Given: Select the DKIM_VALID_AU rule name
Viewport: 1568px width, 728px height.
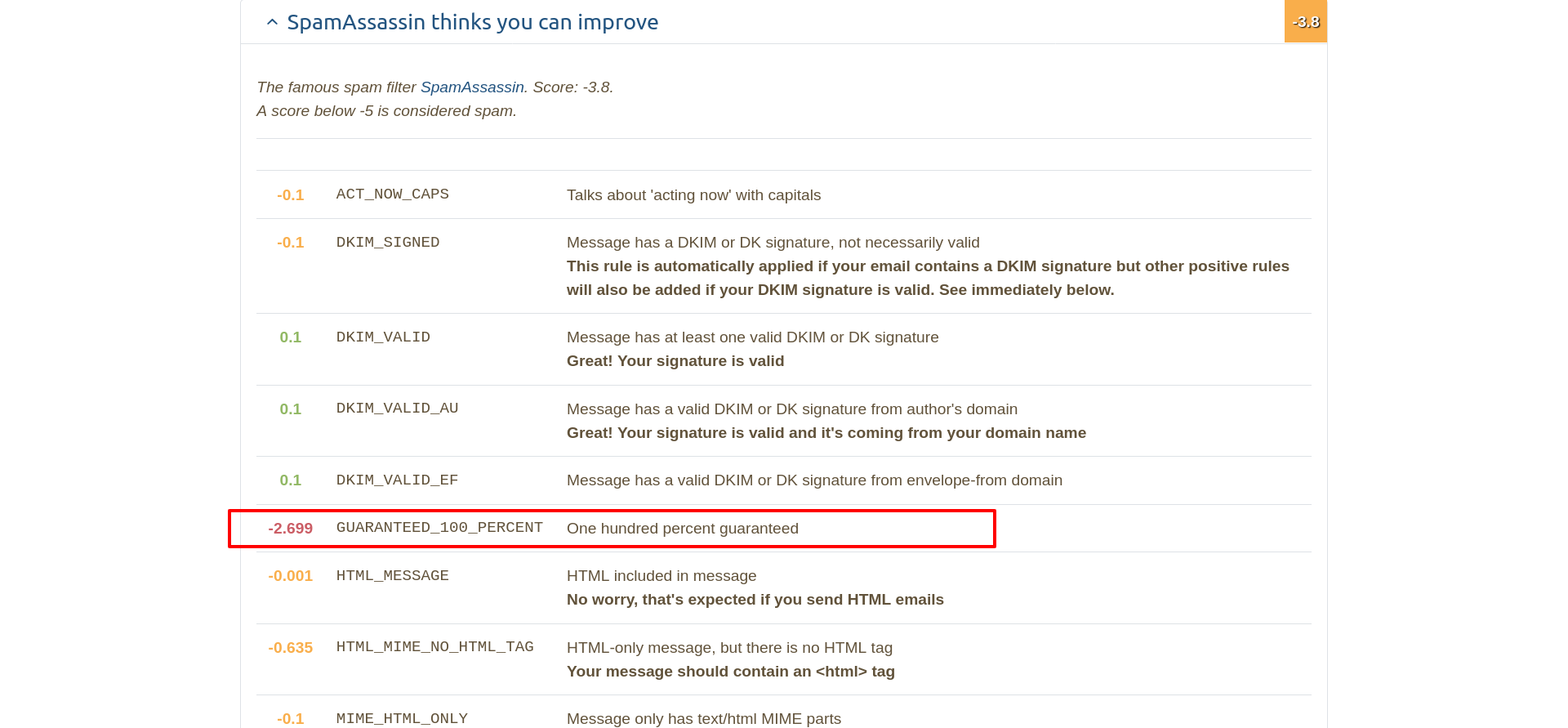Looking at the screenshot, I should (397, 409).
